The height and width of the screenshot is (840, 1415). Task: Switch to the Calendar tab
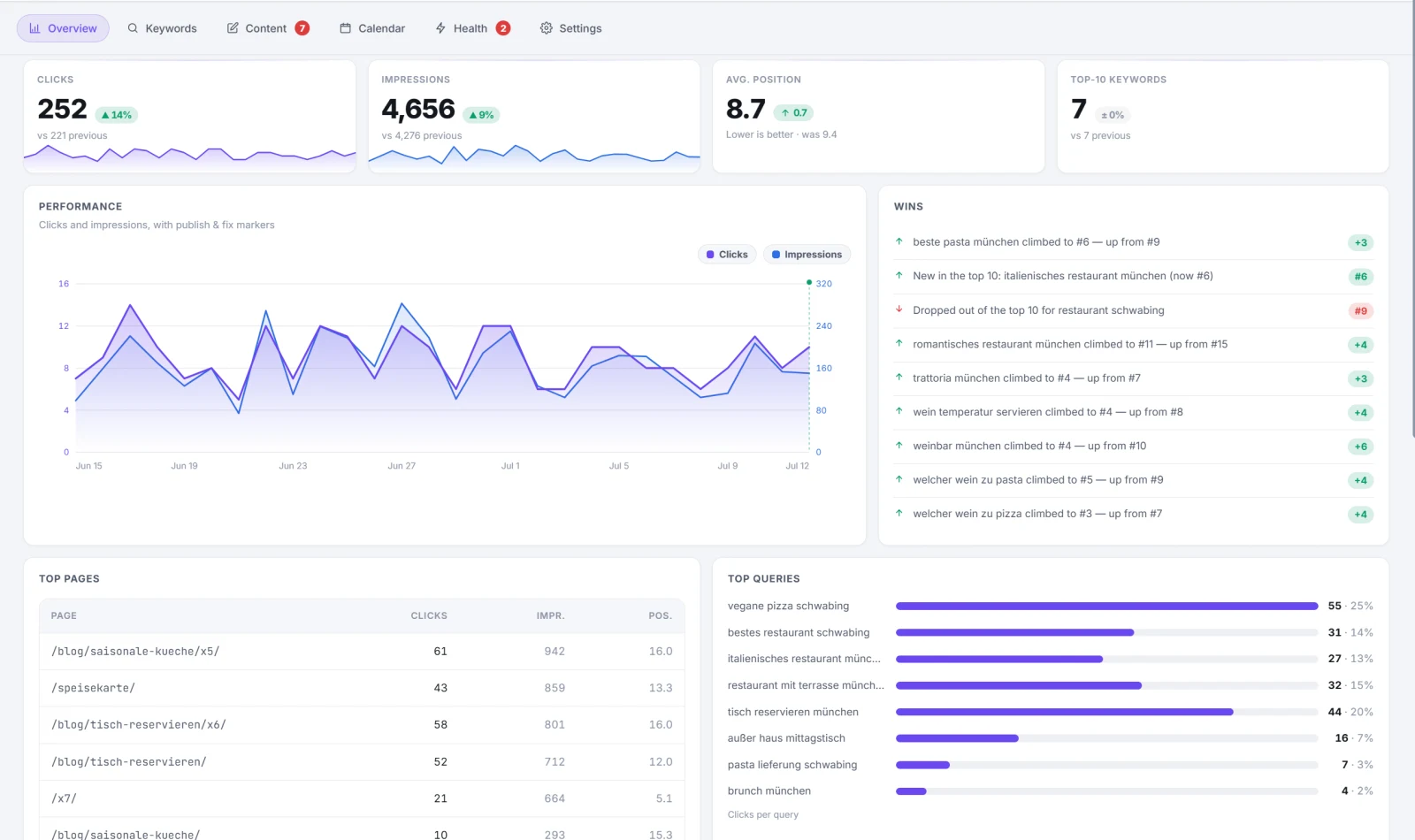click(x=372, y=28)
